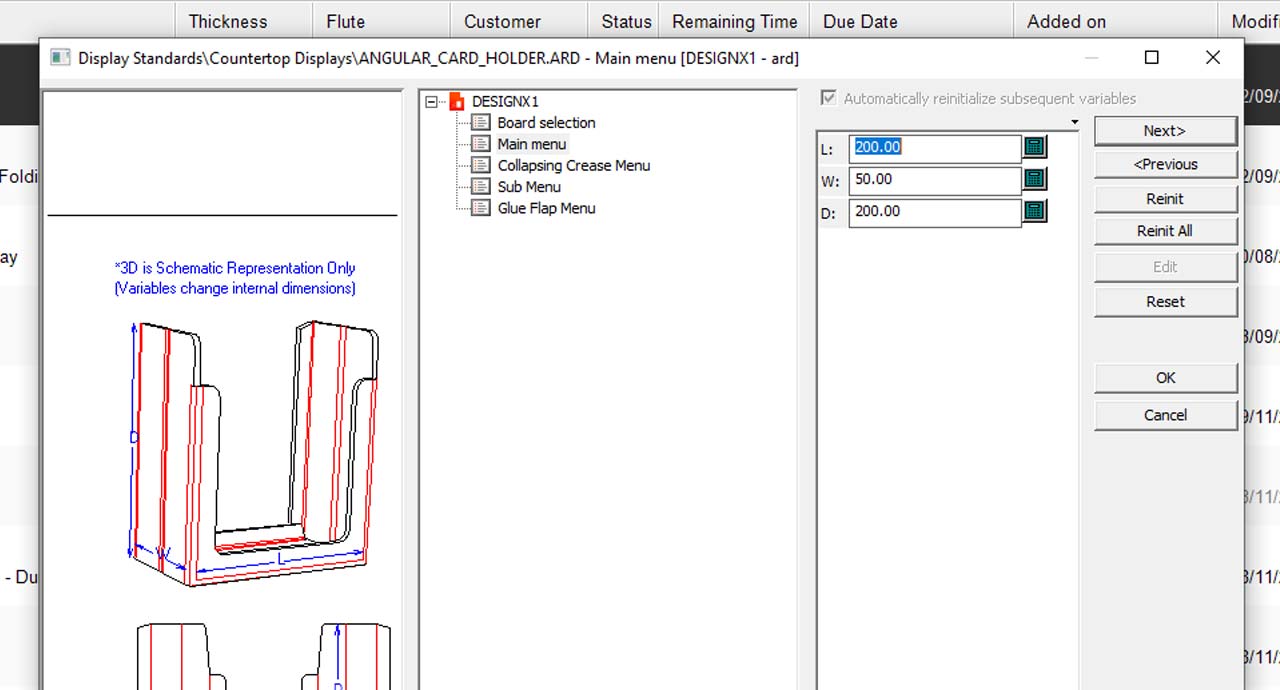
Task: Click the Board selection menu icon
Action: 481,123
